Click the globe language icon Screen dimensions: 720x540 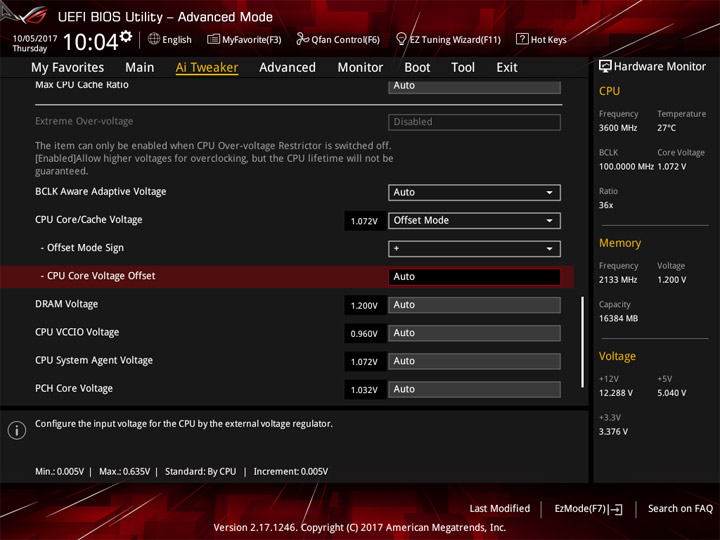[154, 39]
